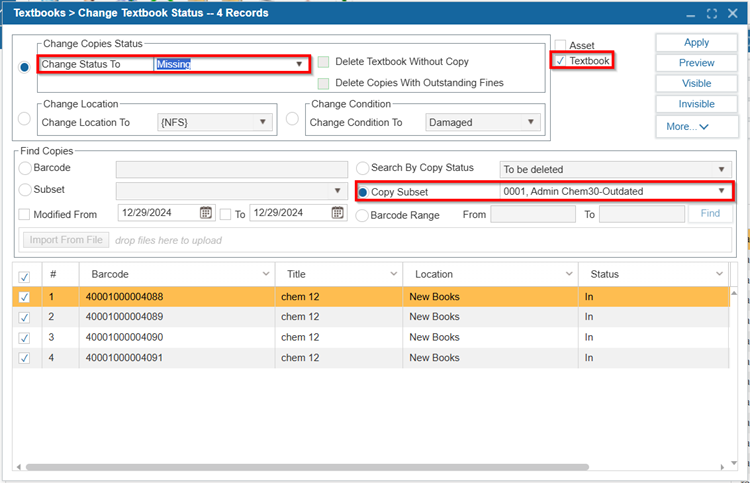The image size is (750, 483).
Task: Click the Find button
Action: coord(710,214)
